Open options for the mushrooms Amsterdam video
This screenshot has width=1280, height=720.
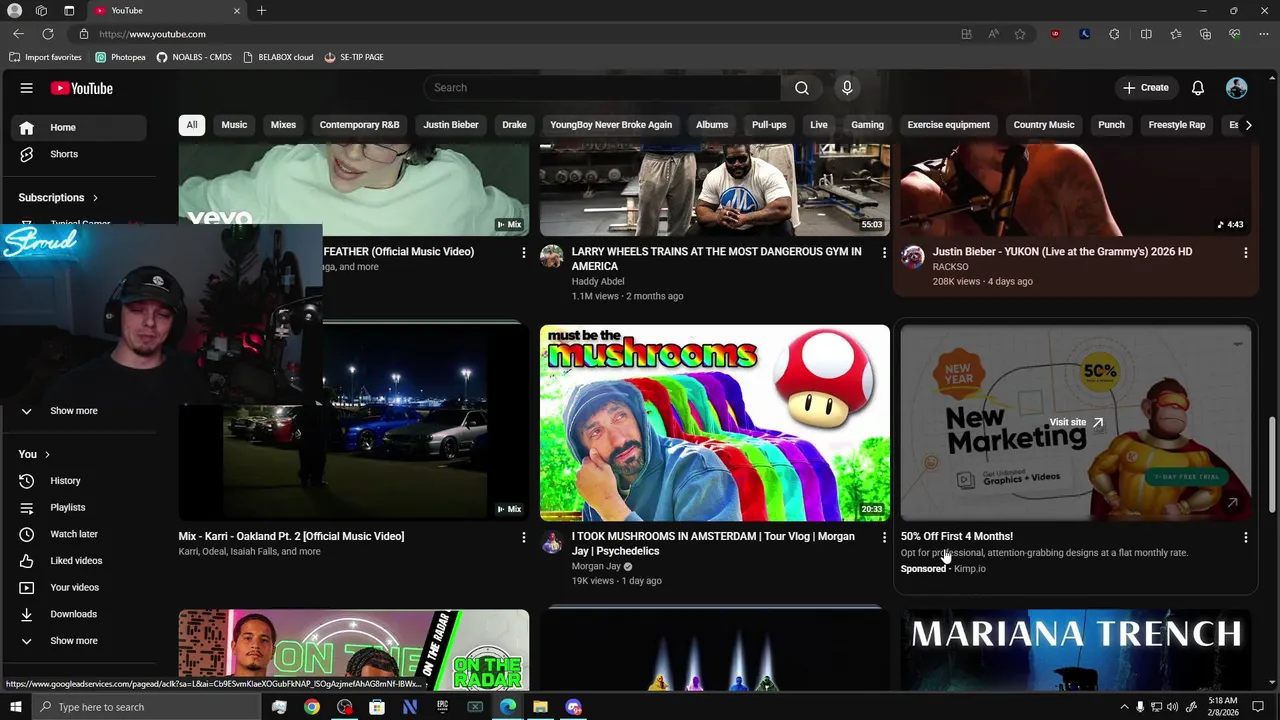[x=884, y=538]
